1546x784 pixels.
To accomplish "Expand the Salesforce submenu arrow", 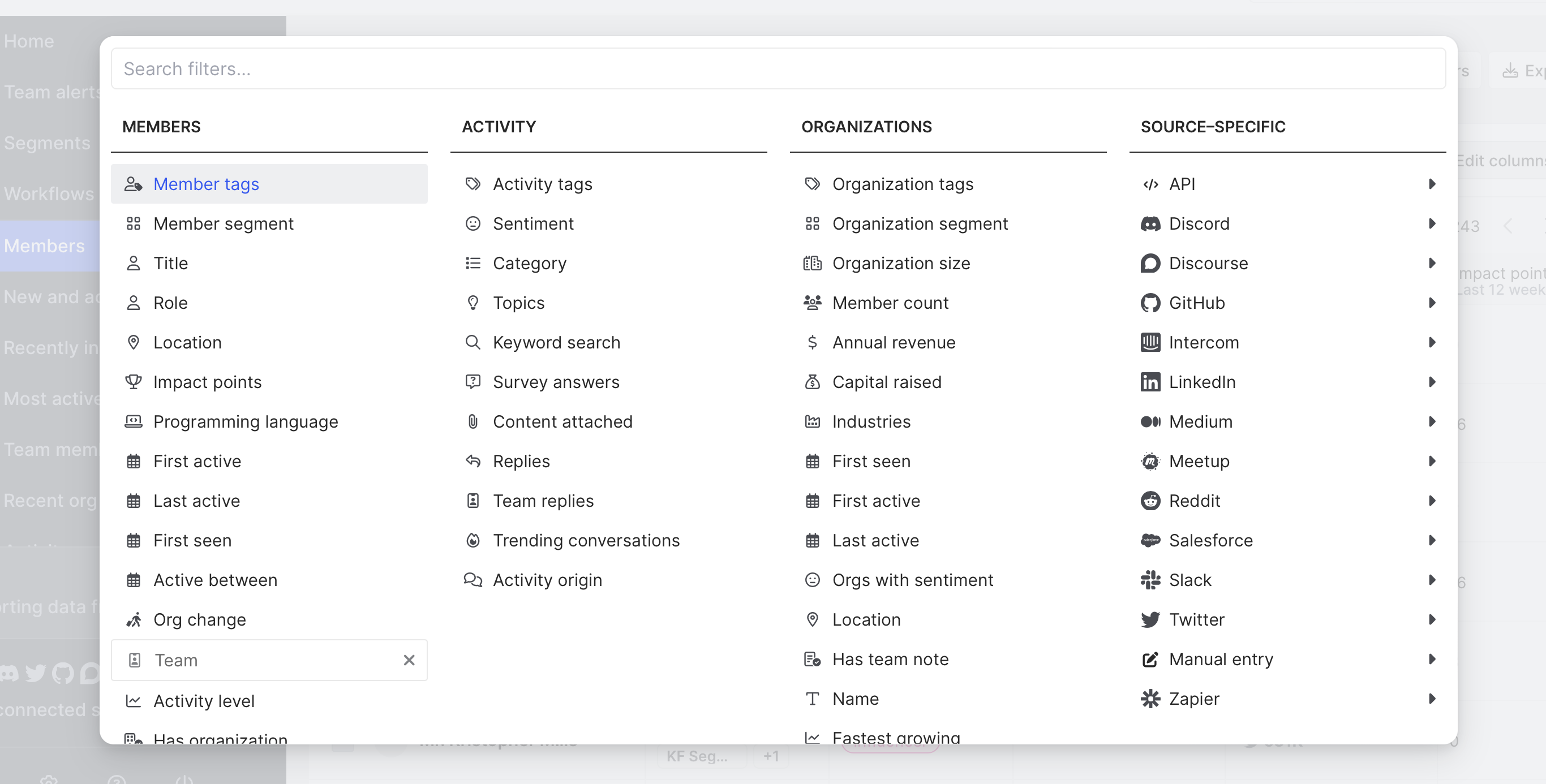I will coord(1432,540).
